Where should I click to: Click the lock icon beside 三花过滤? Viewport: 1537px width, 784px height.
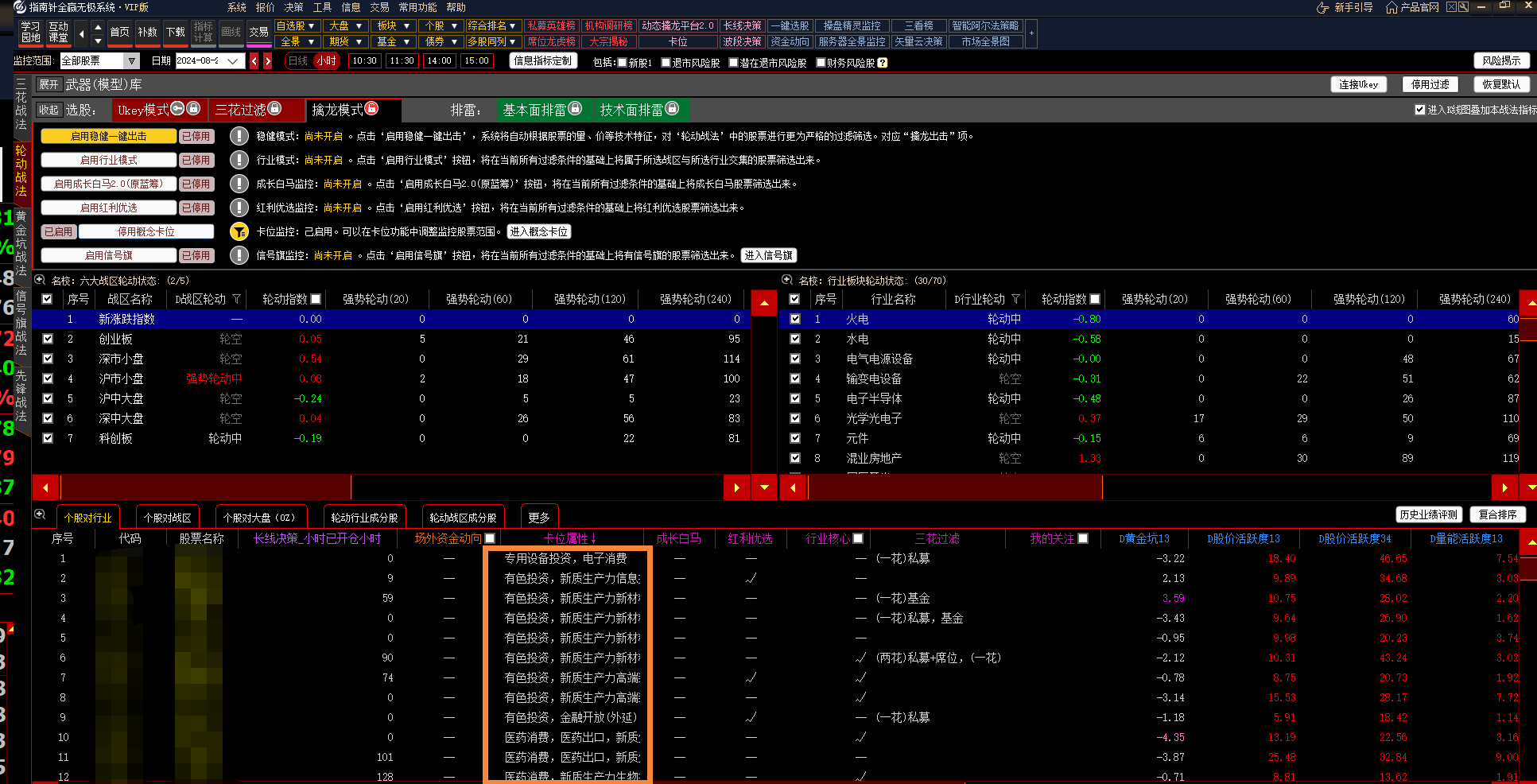coord(274,108)
